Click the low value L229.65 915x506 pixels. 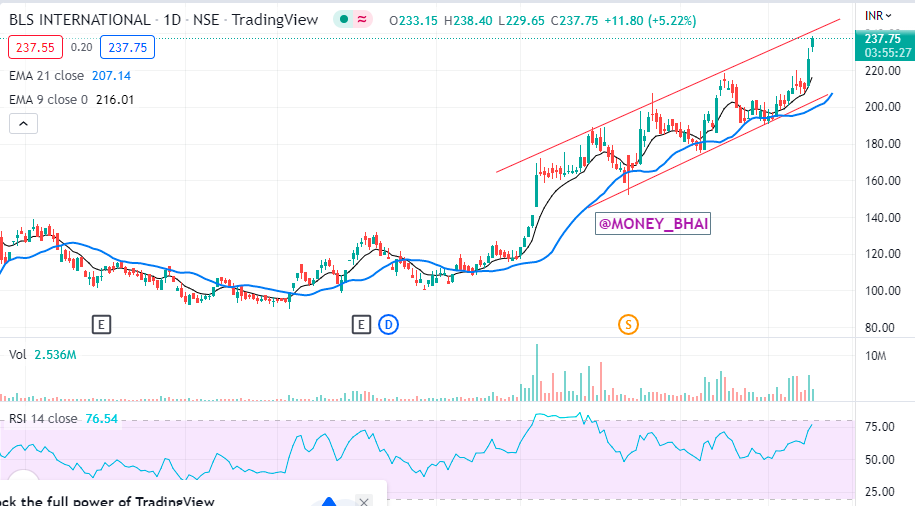point(522,20)
